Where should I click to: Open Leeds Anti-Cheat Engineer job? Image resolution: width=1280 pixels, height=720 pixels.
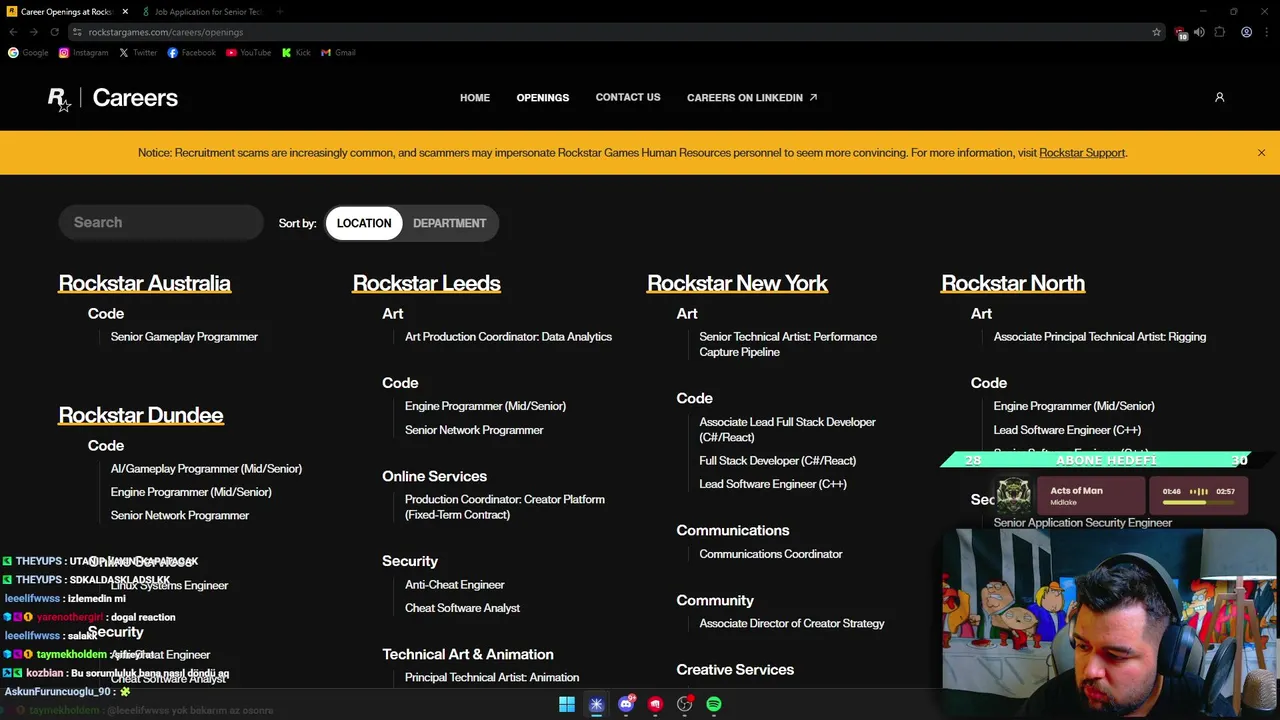tap(455, 585)
